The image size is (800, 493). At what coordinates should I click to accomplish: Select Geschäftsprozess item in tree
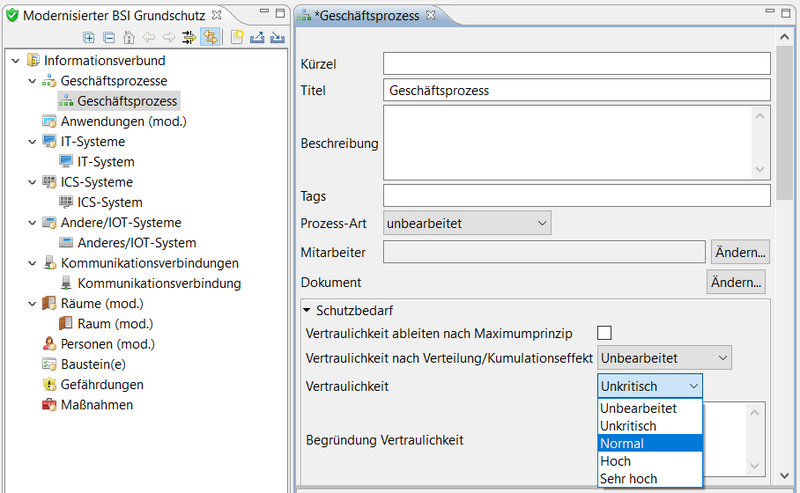(119, 101)
